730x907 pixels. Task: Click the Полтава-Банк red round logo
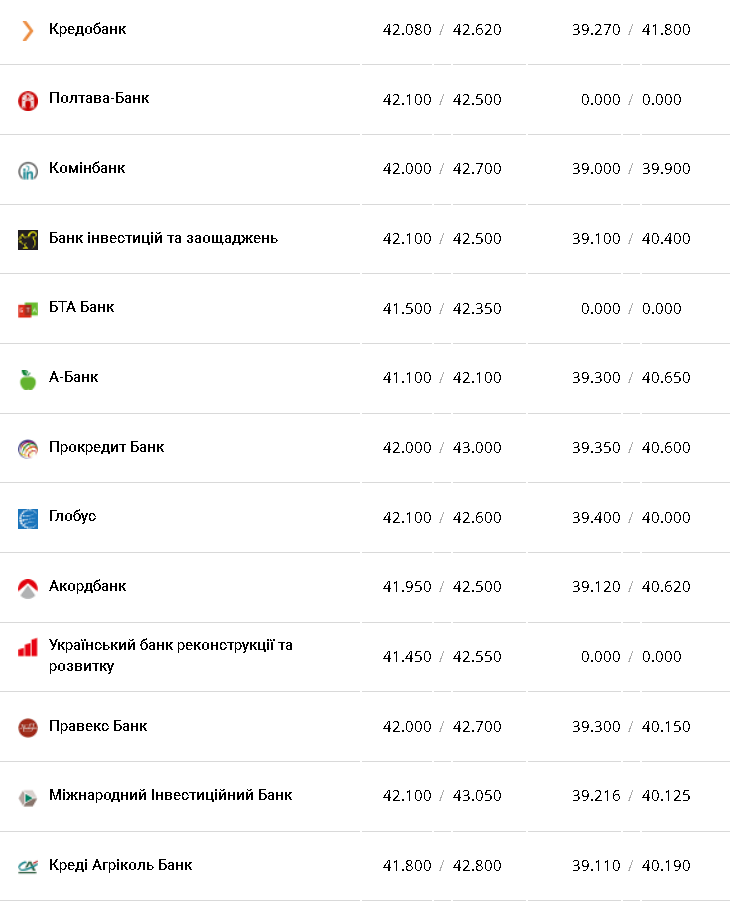27,100
